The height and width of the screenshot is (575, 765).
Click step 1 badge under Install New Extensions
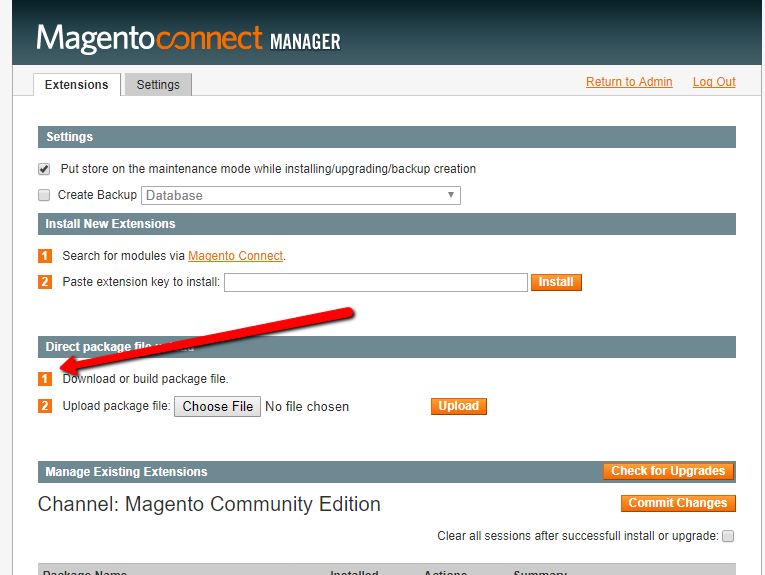point(44,256)
